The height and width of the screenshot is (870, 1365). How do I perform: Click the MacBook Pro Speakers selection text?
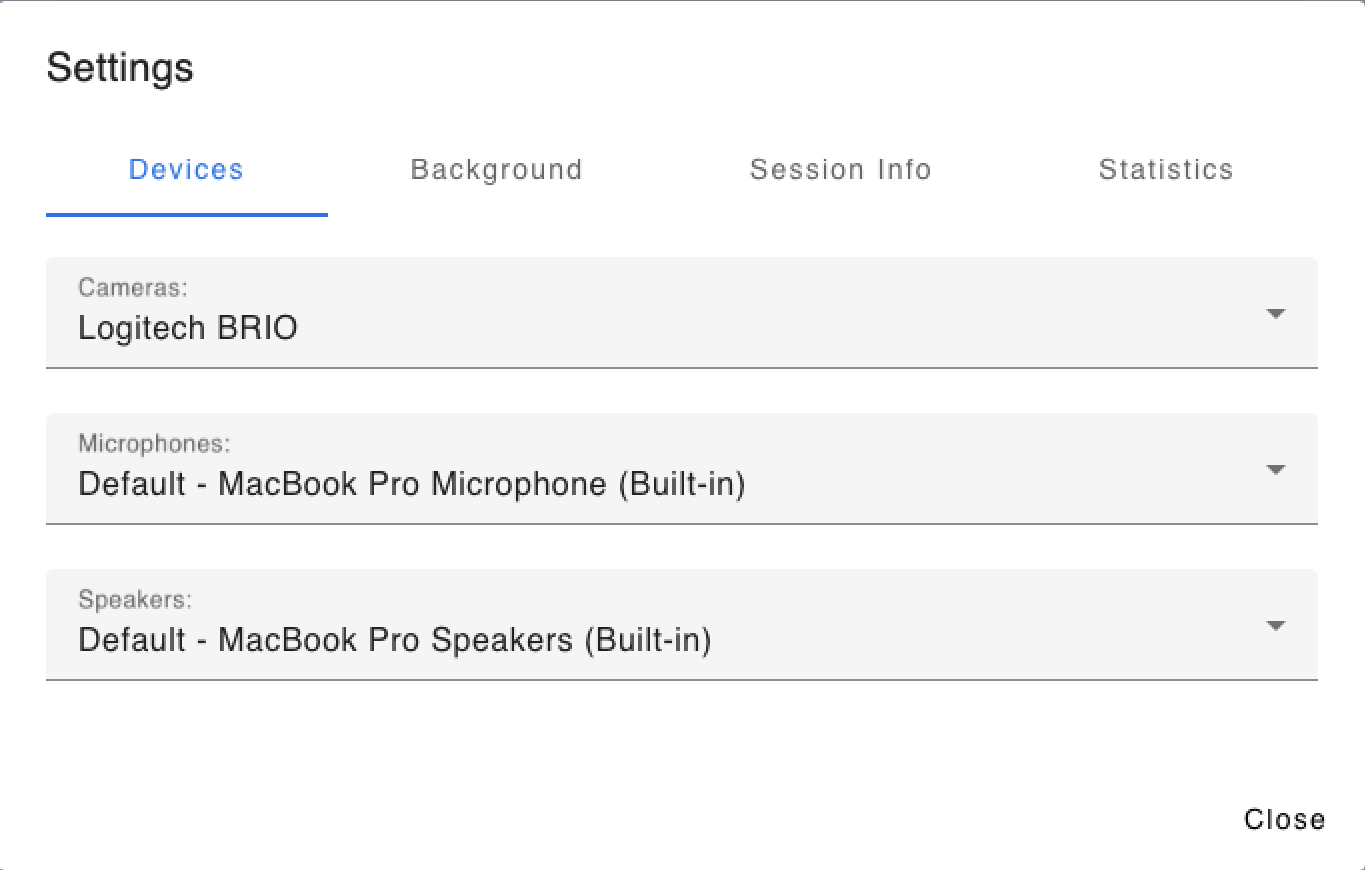395,640
